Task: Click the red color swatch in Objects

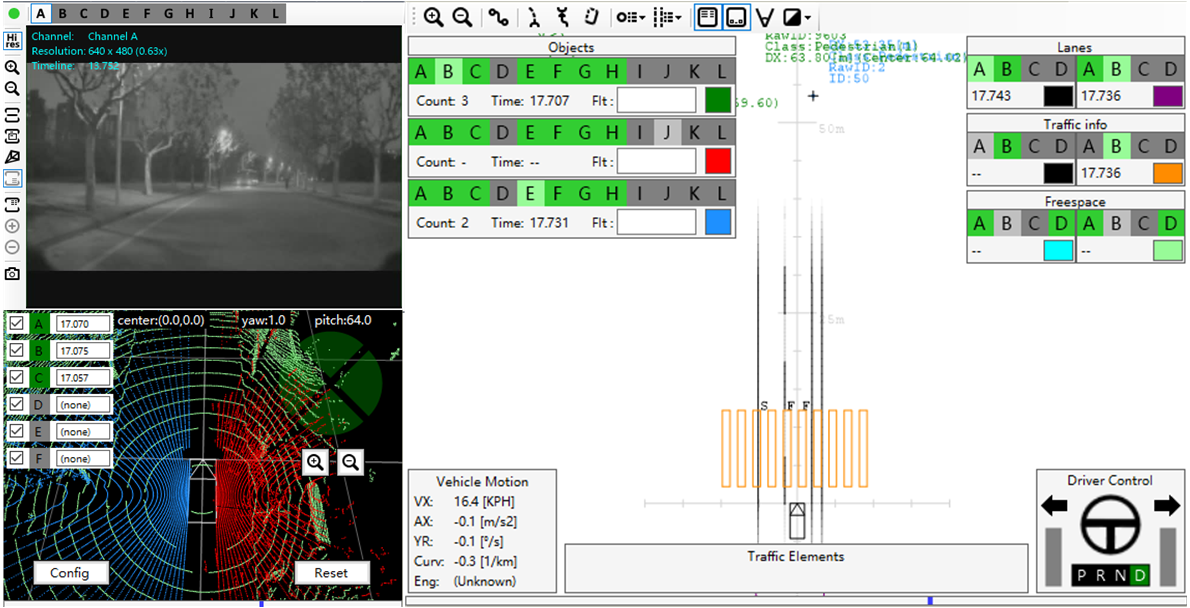Action: [x=718, y=162]
